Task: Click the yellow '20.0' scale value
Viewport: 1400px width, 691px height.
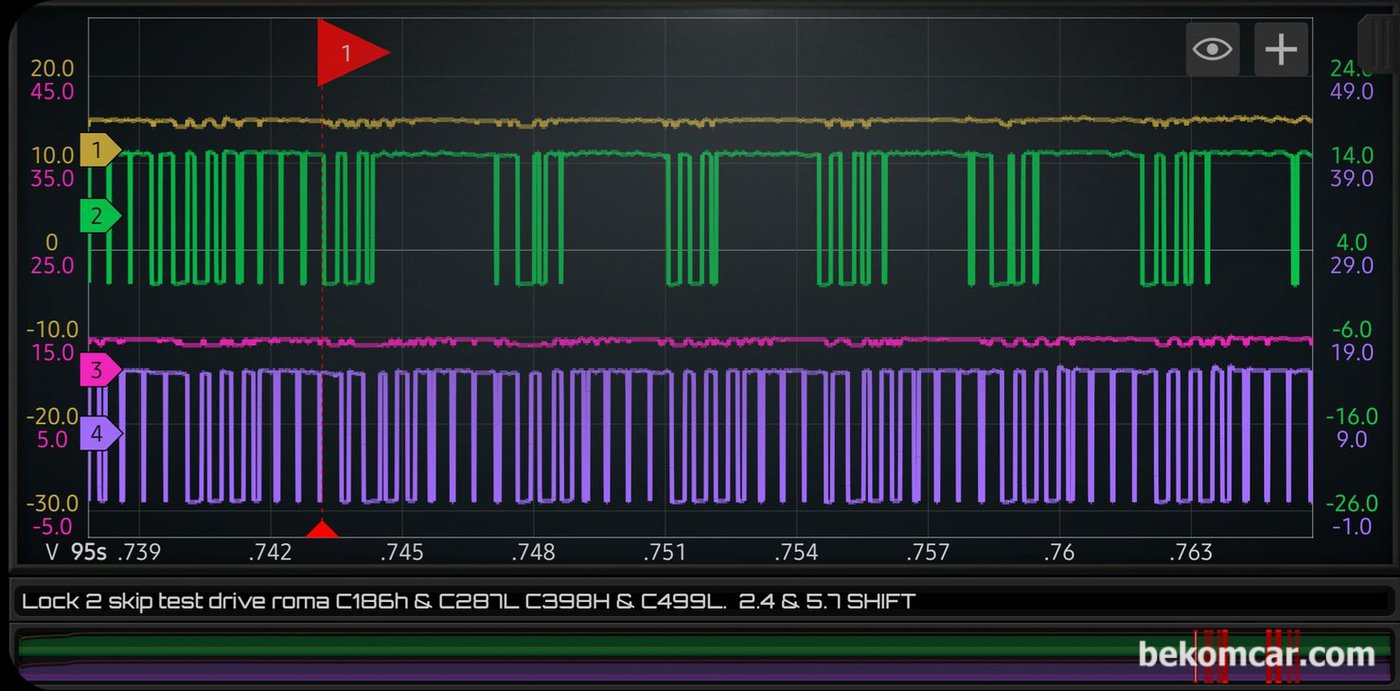Action: pos(52,69)
